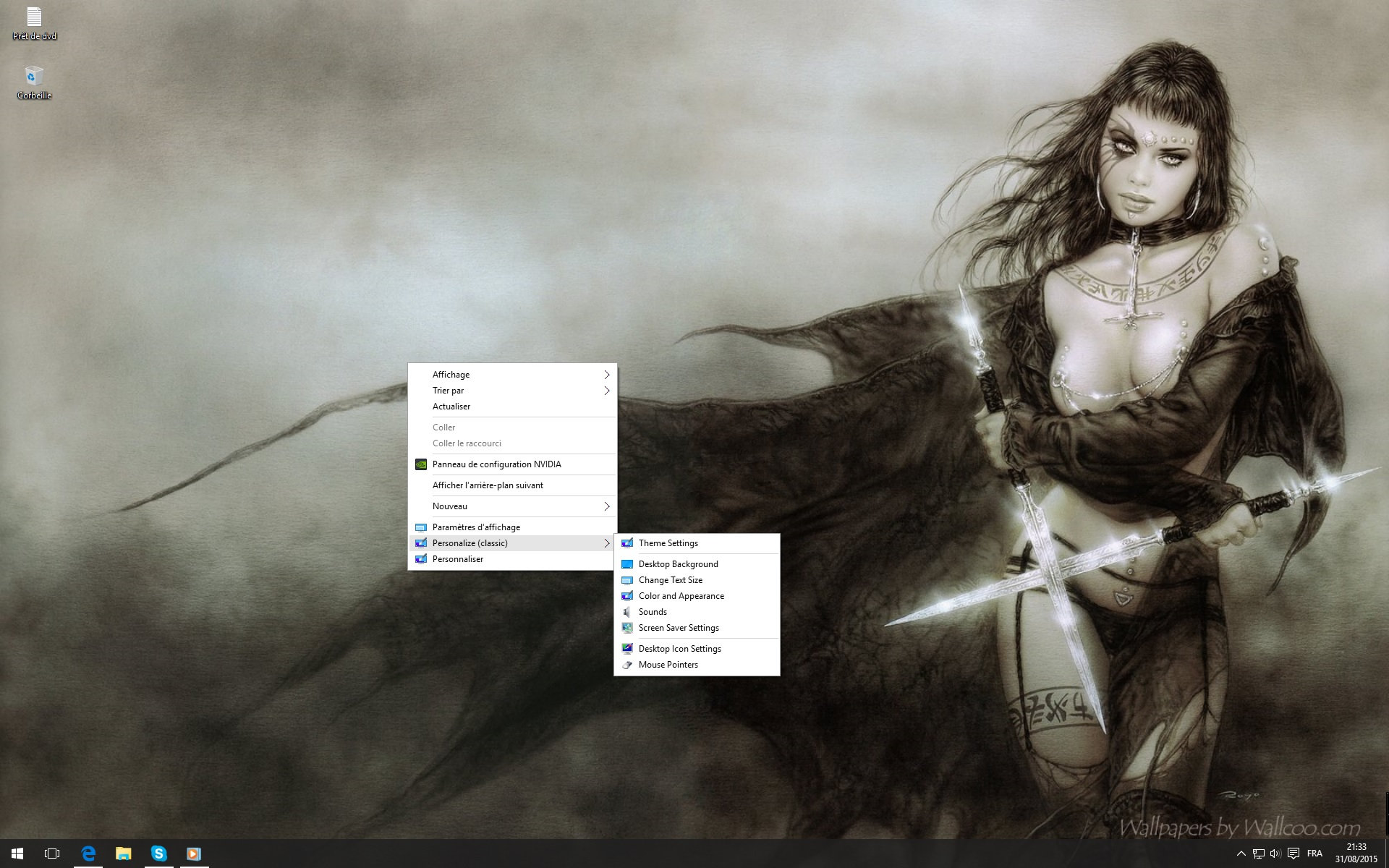Open File Explorer from the taskbar
The image size is (1389, 868).
click(x=123, y=854)
